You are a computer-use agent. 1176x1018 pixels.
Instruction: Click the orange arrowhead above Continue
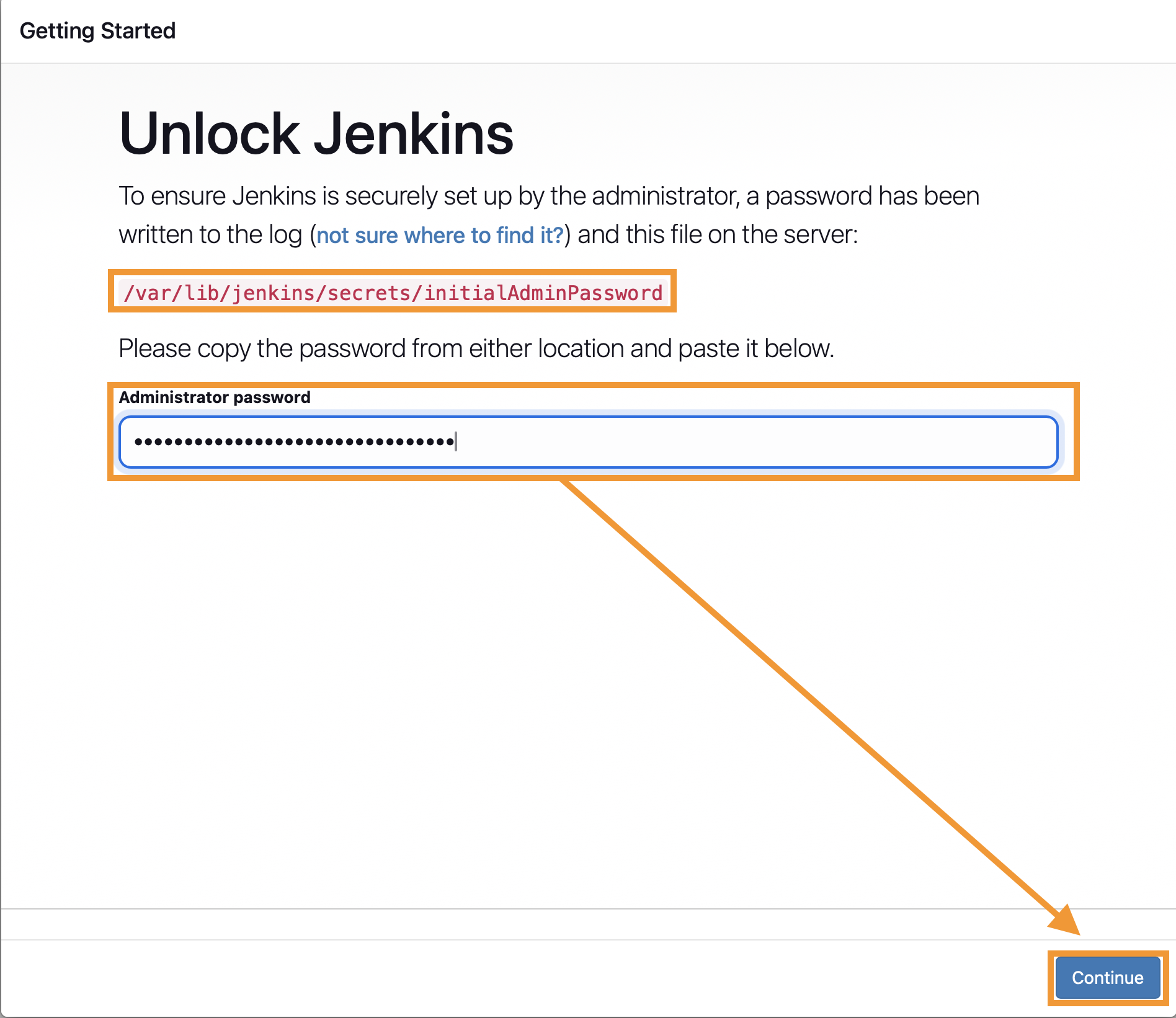1066,921
